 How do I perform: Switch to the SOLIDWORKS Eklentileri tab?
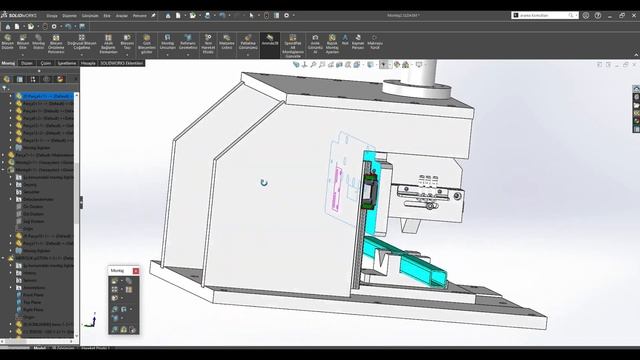click(122, 63)
